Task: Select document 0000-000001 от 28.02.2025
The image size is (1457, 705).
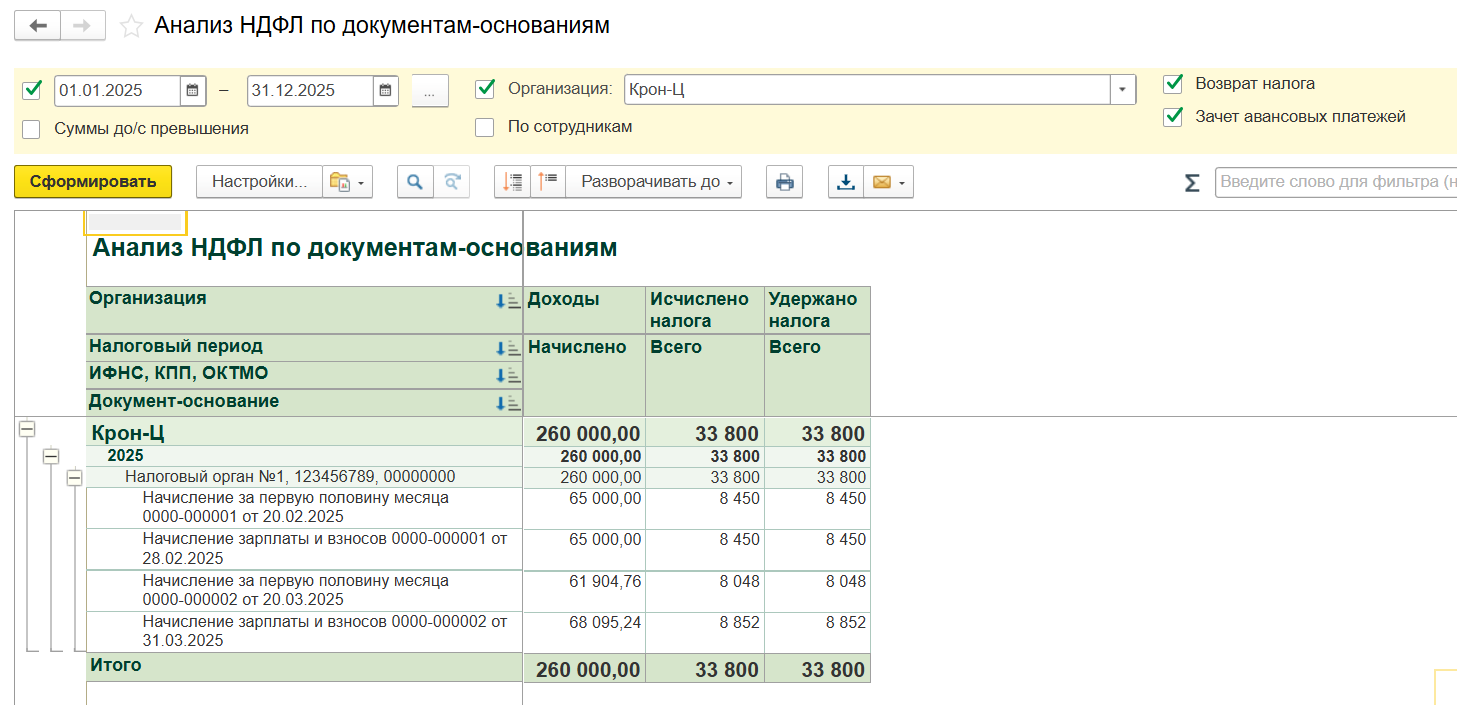Action: click(304, 549)
